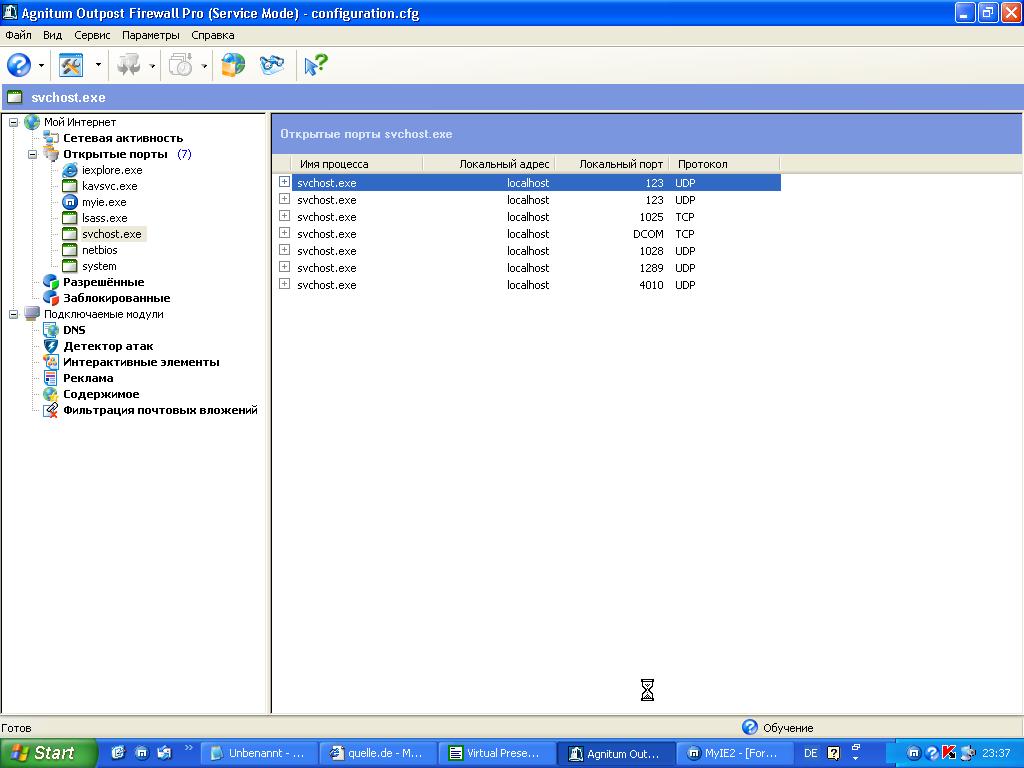Viewport: 1024px width, 768px height.
Task: Open the dropdown arrow next to Help icon
Action: (x=41, y=65)
